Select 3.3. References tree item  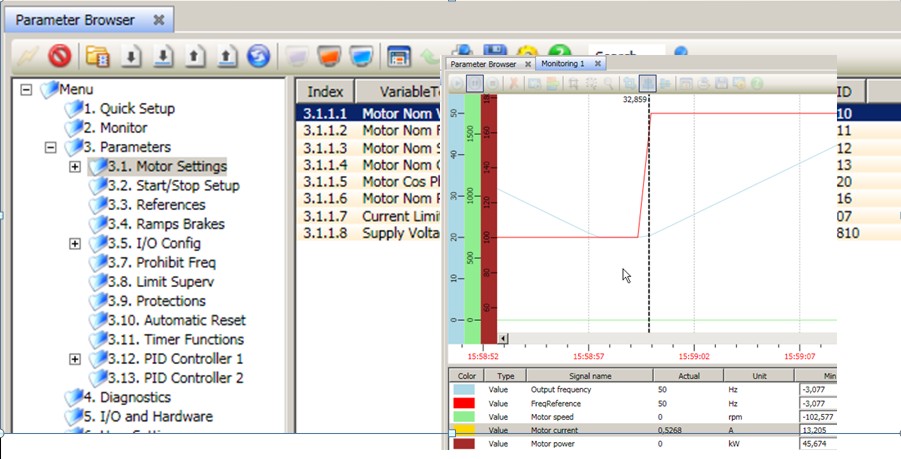tap(156, 205)
